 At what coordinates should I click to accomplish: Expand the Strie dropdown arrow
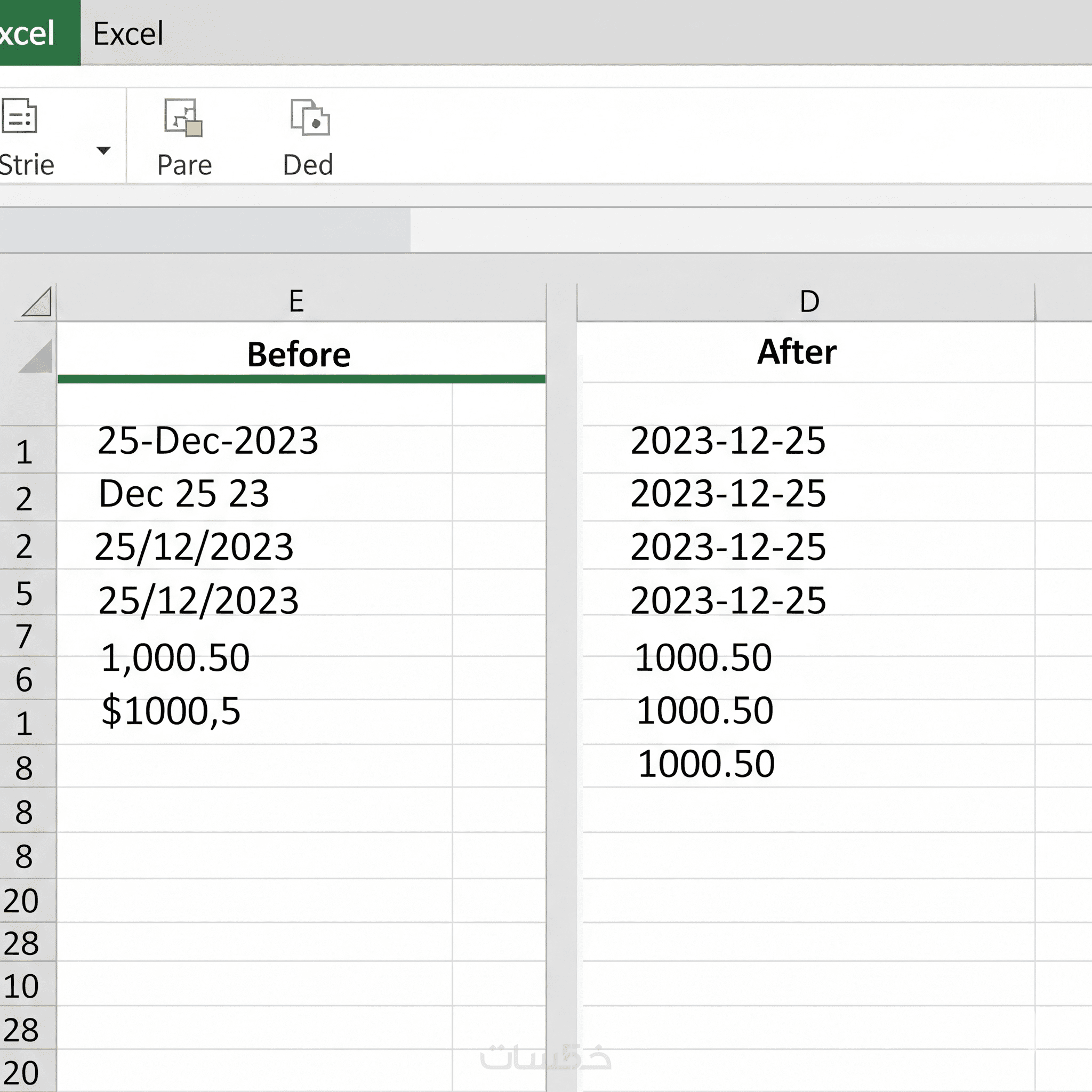click(x=103, y=150)
